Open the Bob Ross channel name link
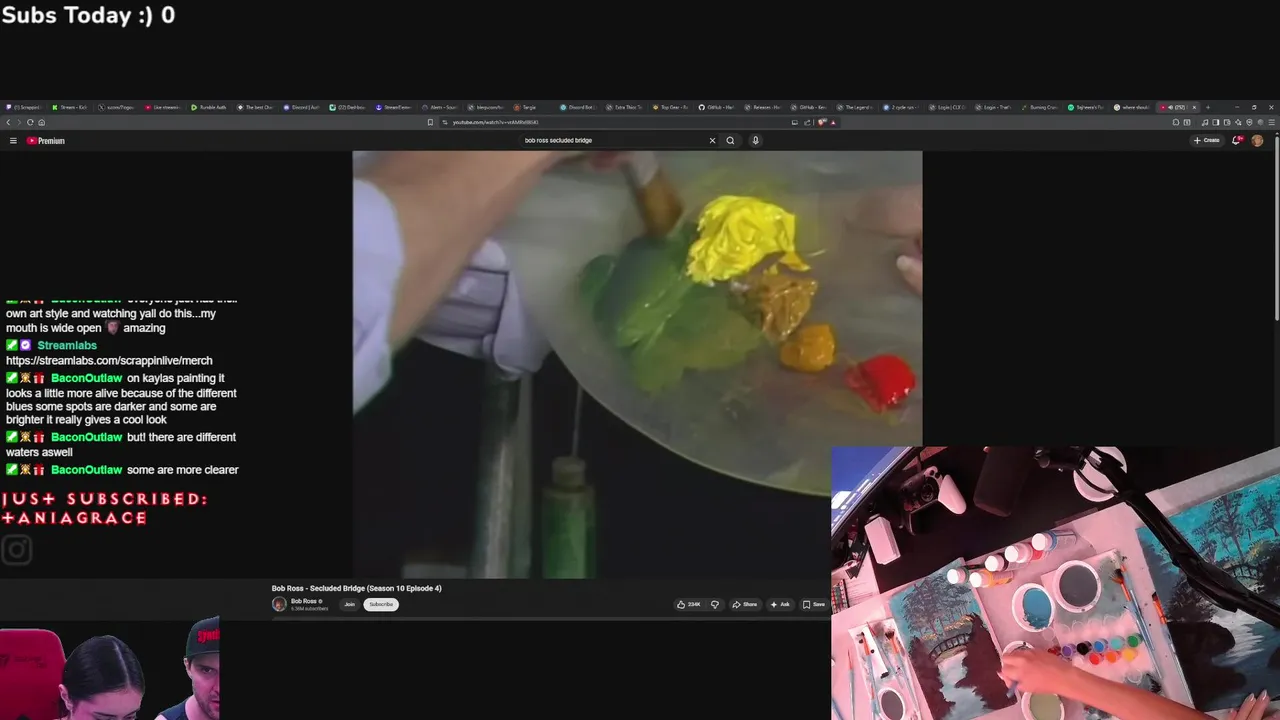The image size is (1280, 720). [304, 601]
